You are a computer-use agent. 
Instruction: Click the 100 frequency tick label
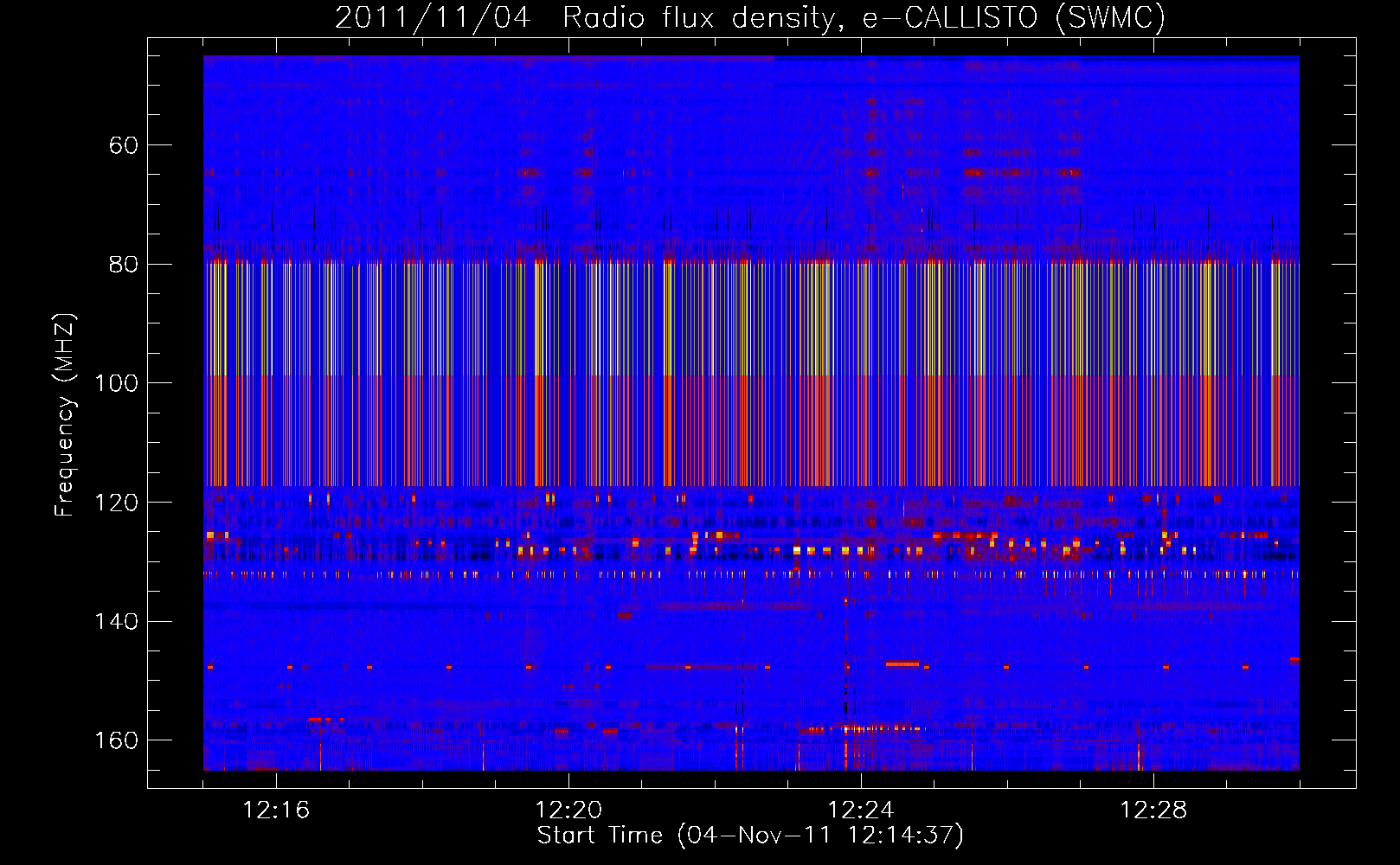pos(117,383)
